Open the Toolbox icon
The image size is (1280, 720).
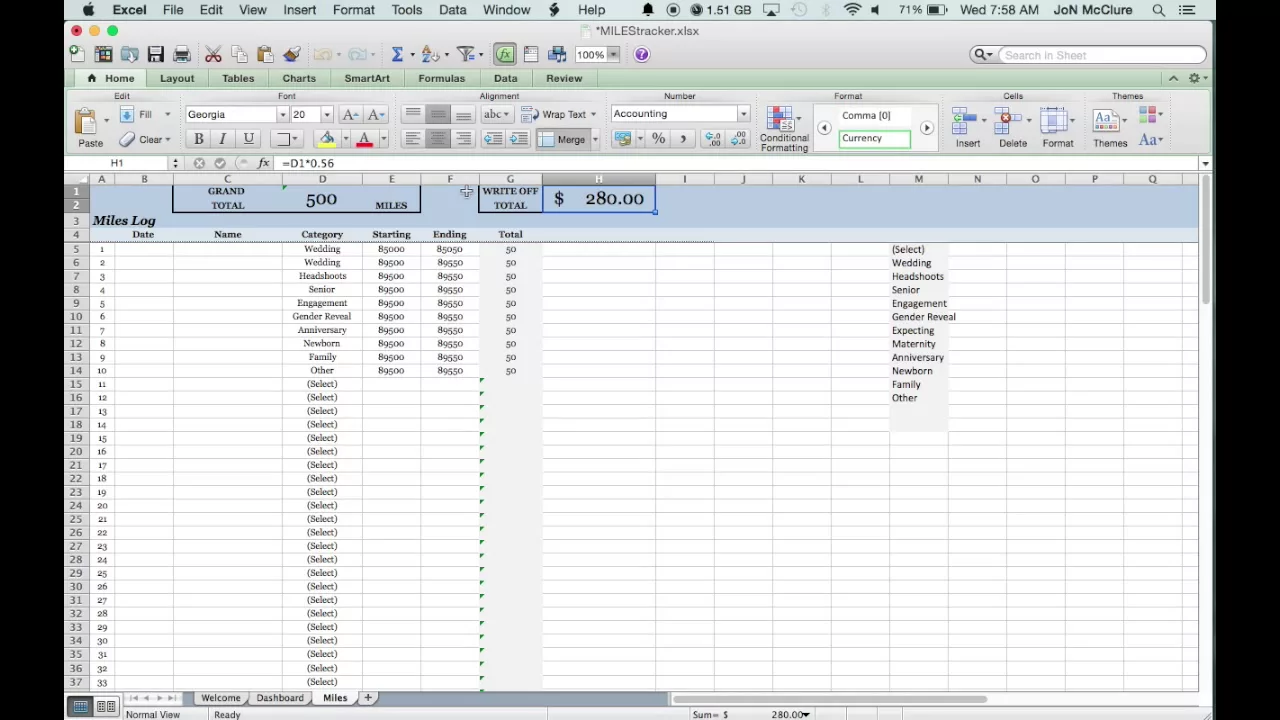(531, 54)
